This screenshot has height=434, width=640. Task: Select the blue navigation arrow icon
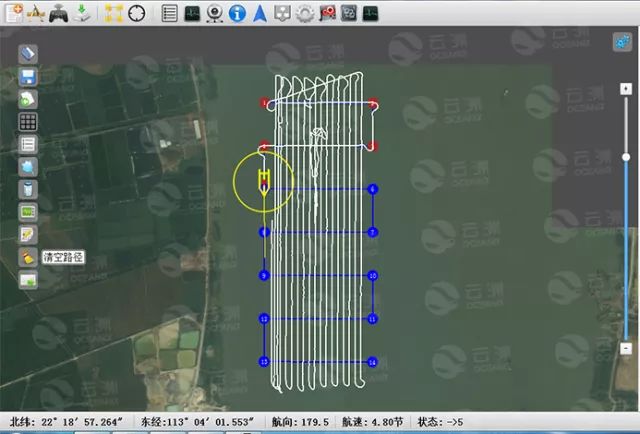[x=260, y=13]
